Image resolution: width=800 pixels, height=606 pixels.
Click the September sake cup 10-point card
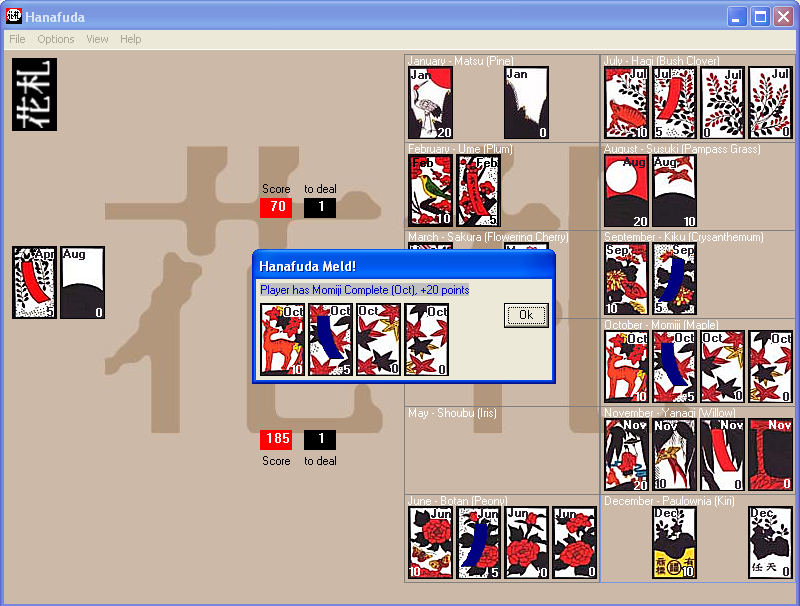click(x=626, y=279)
